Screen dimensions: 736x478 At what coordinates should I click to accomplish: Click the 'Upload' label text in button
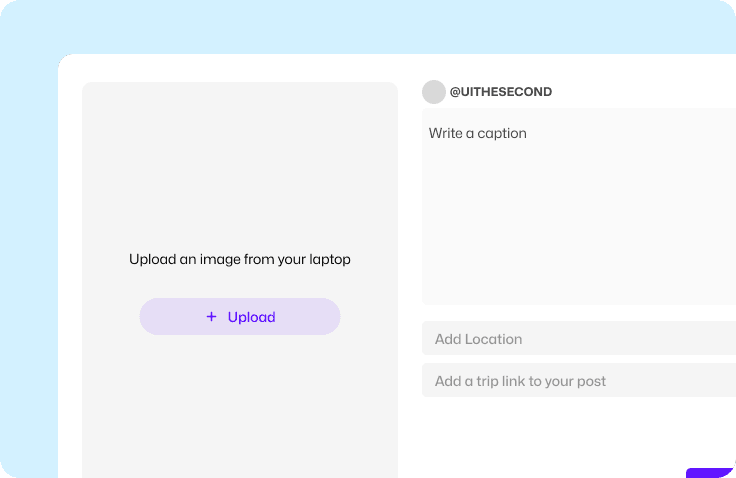point(251,317)
